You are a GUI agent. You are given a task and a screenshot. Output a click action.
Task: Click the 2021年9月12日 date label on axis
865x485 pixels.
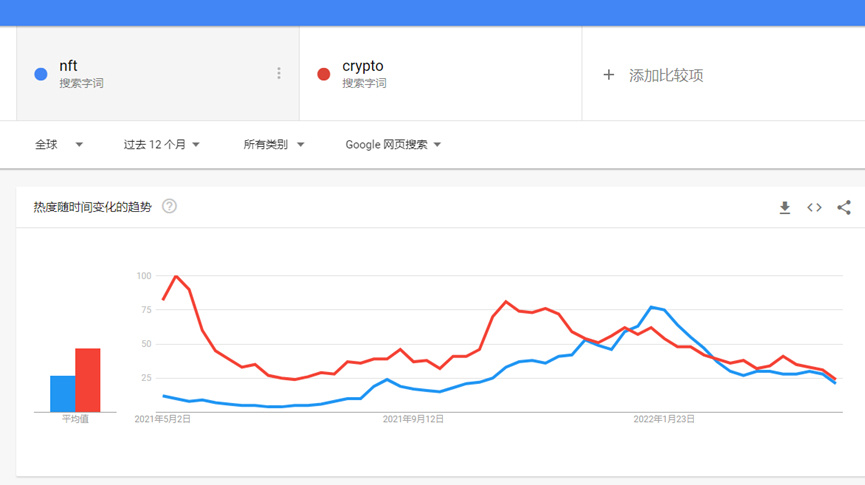[x=414, y=420]
